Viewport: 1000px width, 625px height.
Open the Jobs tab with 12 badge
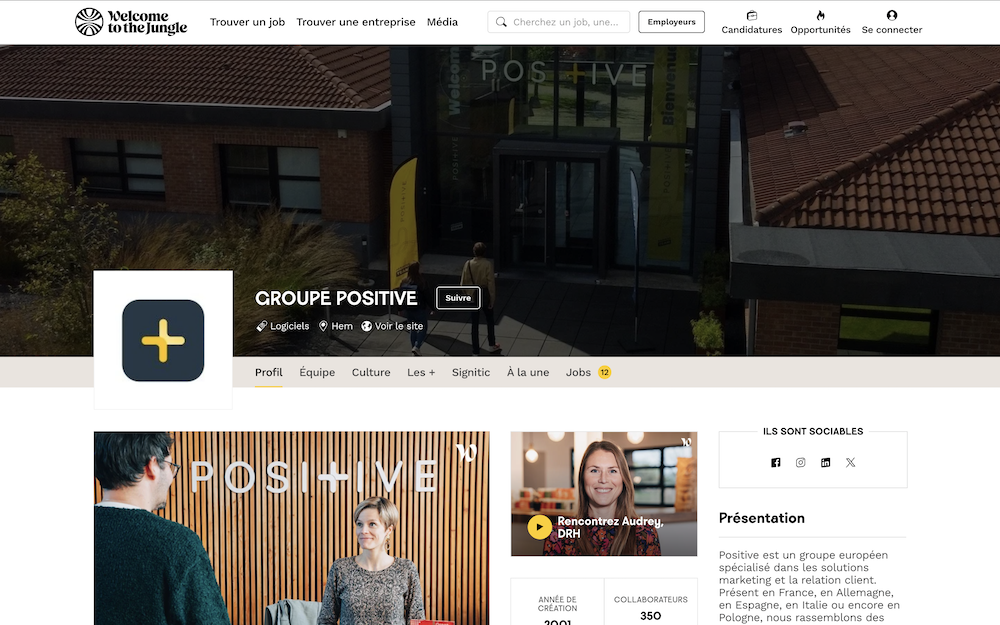588,372
